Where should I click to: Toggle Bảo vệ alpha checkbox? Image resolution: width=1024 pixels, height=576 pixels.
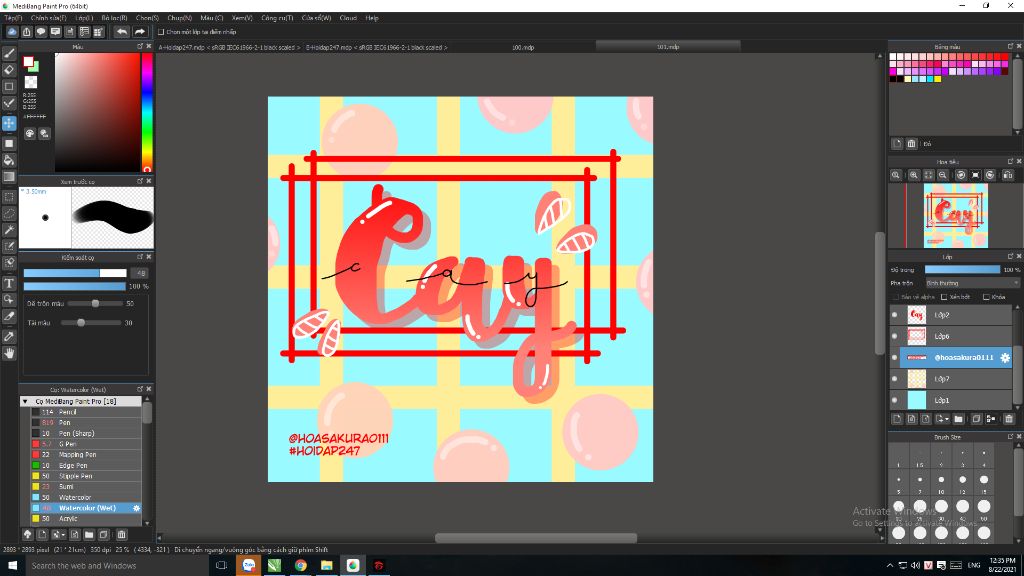(895, 297)
